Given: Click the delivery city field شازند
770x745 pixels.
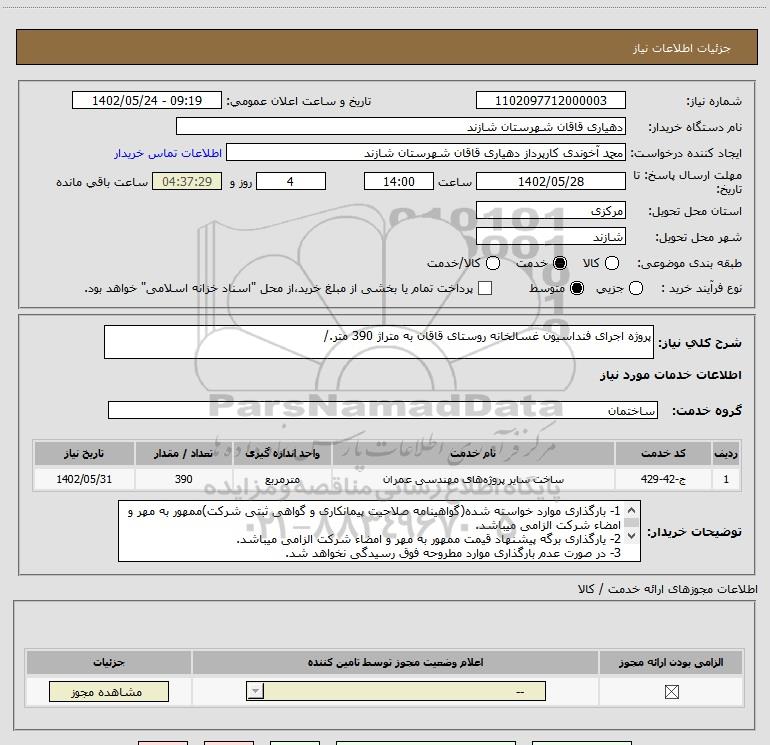Looking at the screenshot, I should [x=550, y=237].
